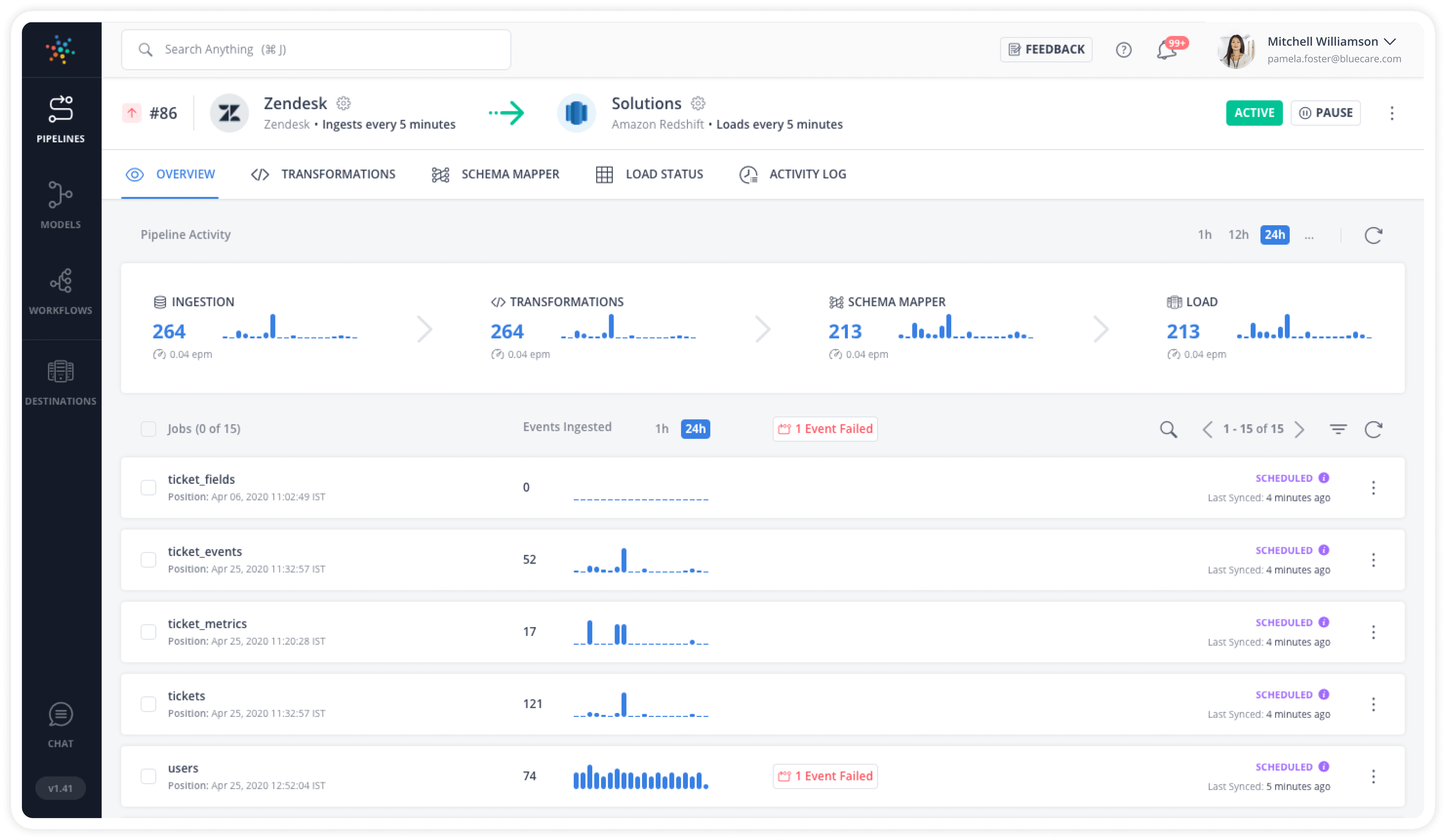Open Solutions destination settings gear
The image size is (1446, 840).
tap(697, 103)
